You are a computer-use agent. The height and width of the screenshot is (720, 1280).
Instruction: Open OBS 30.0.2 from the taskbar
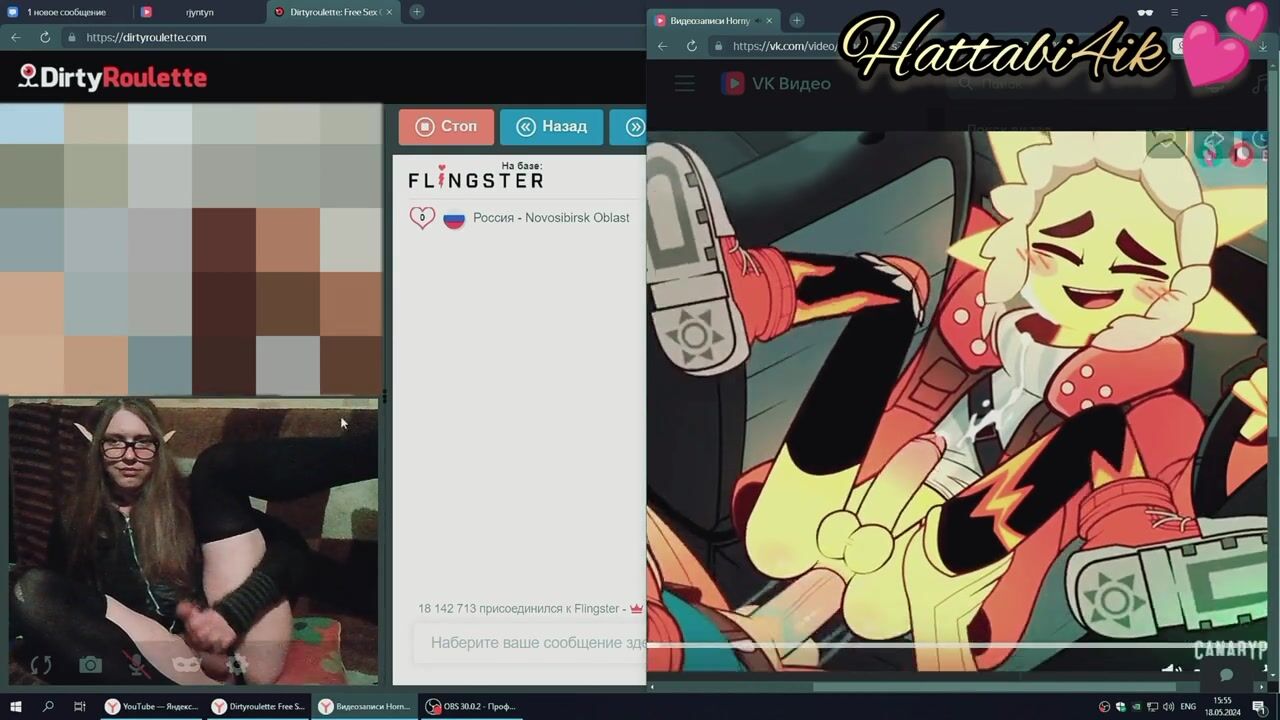coord(470,706)
